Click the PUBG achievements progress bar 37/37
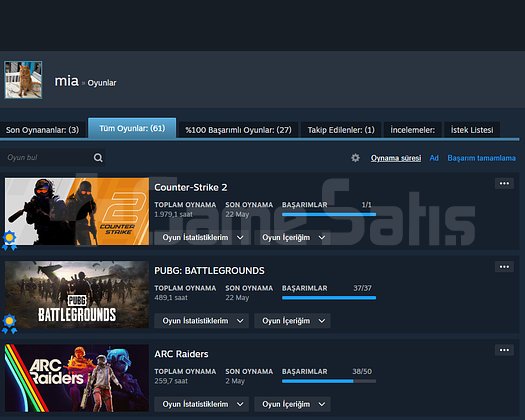 tap(329, 298)
